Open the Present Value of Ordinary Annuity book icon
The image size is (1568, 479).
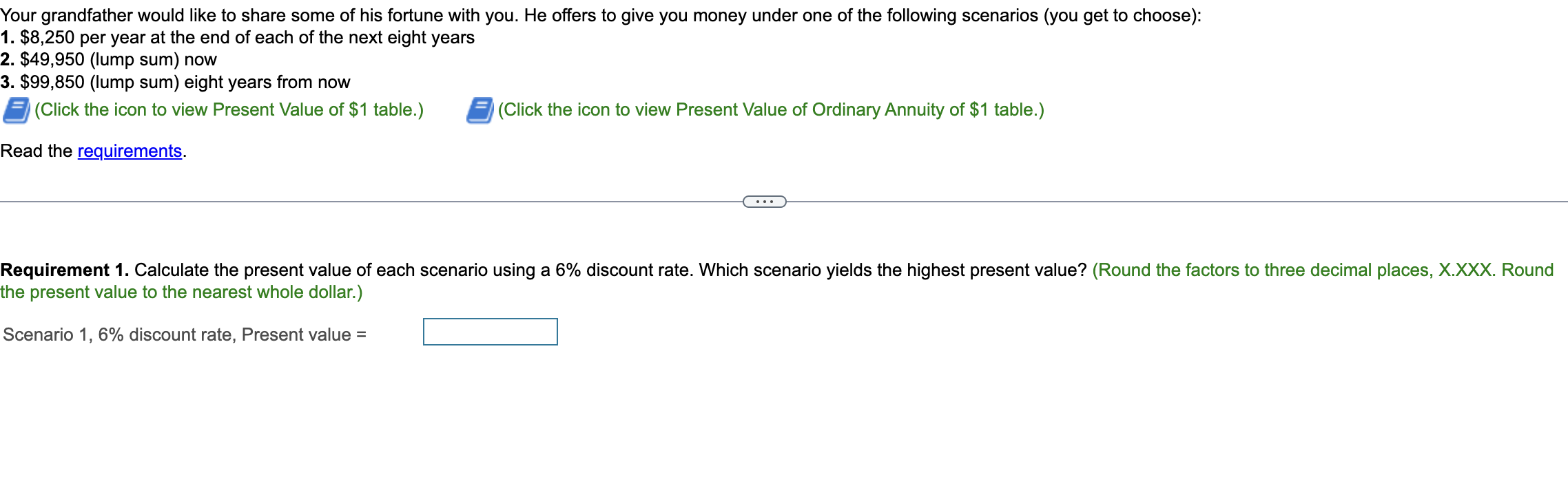pyautogui.click(x=479, y=110)
